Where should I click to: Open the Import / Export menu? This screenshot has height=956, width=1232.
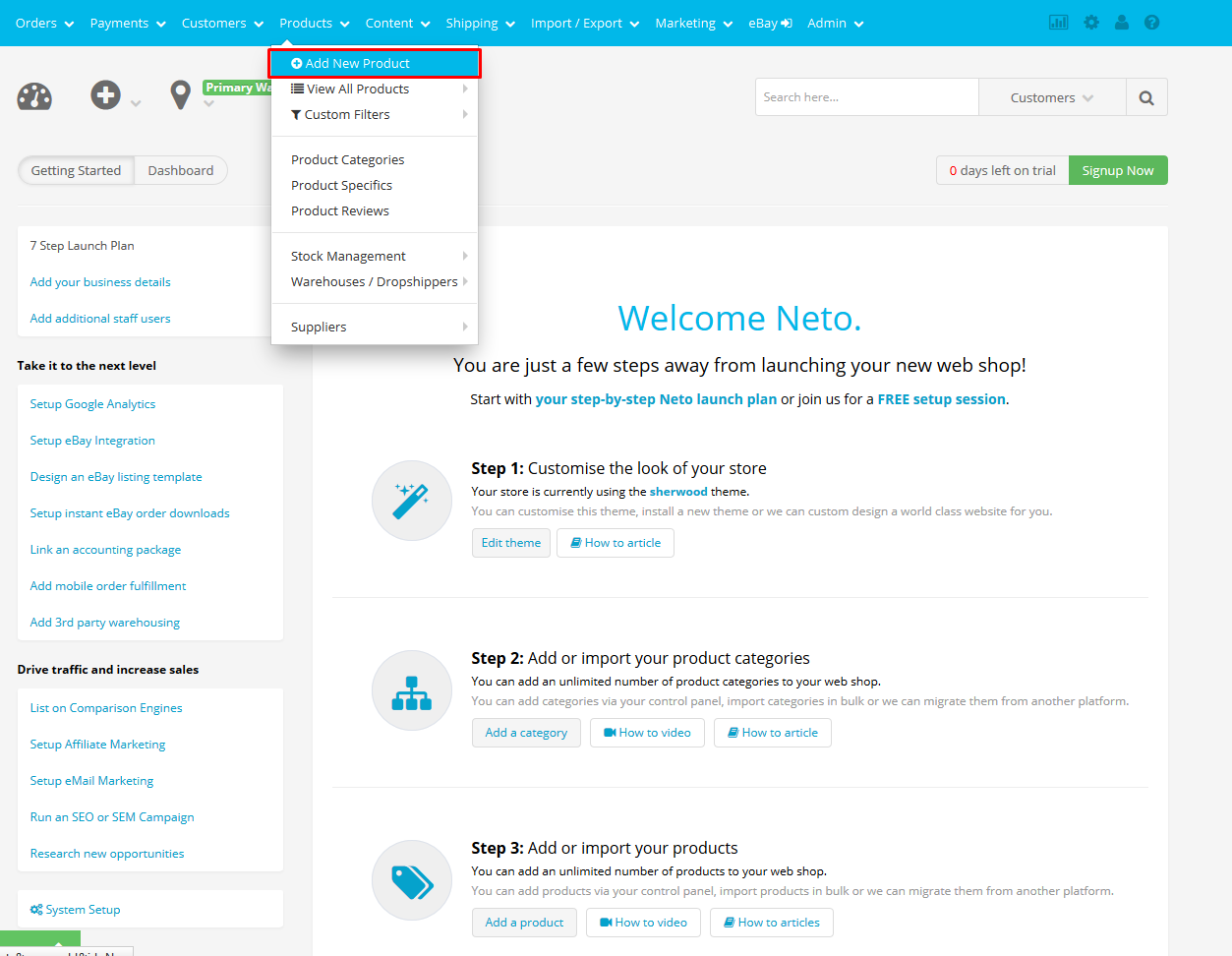click(585, 23)
